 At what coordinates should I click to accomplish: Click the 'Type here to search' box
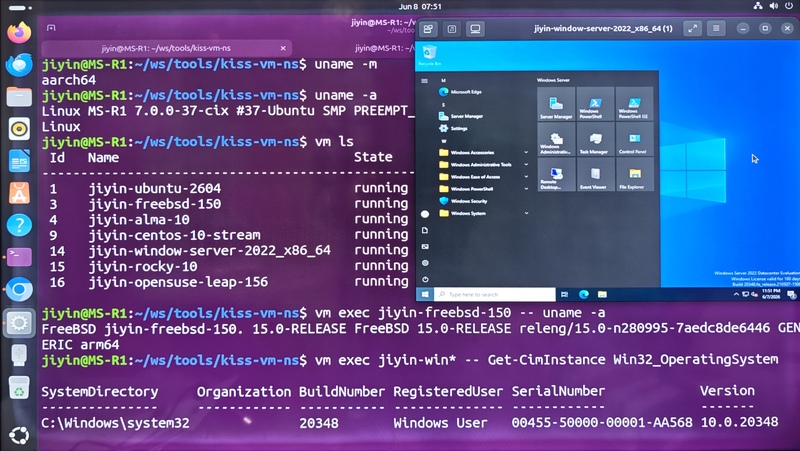click(494, 294)
